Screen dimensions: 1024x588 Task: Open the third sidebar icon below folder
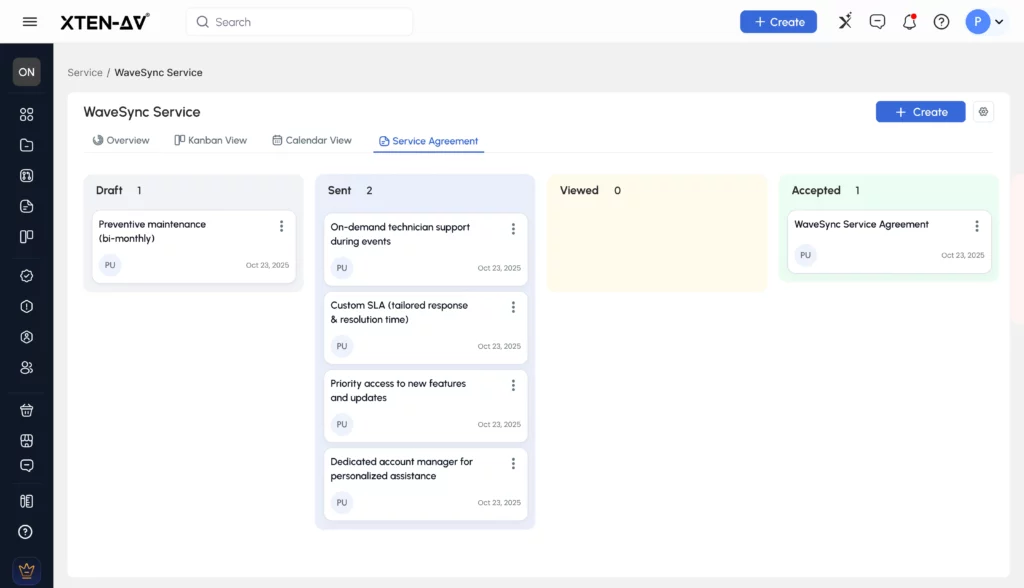click(27, 176)
